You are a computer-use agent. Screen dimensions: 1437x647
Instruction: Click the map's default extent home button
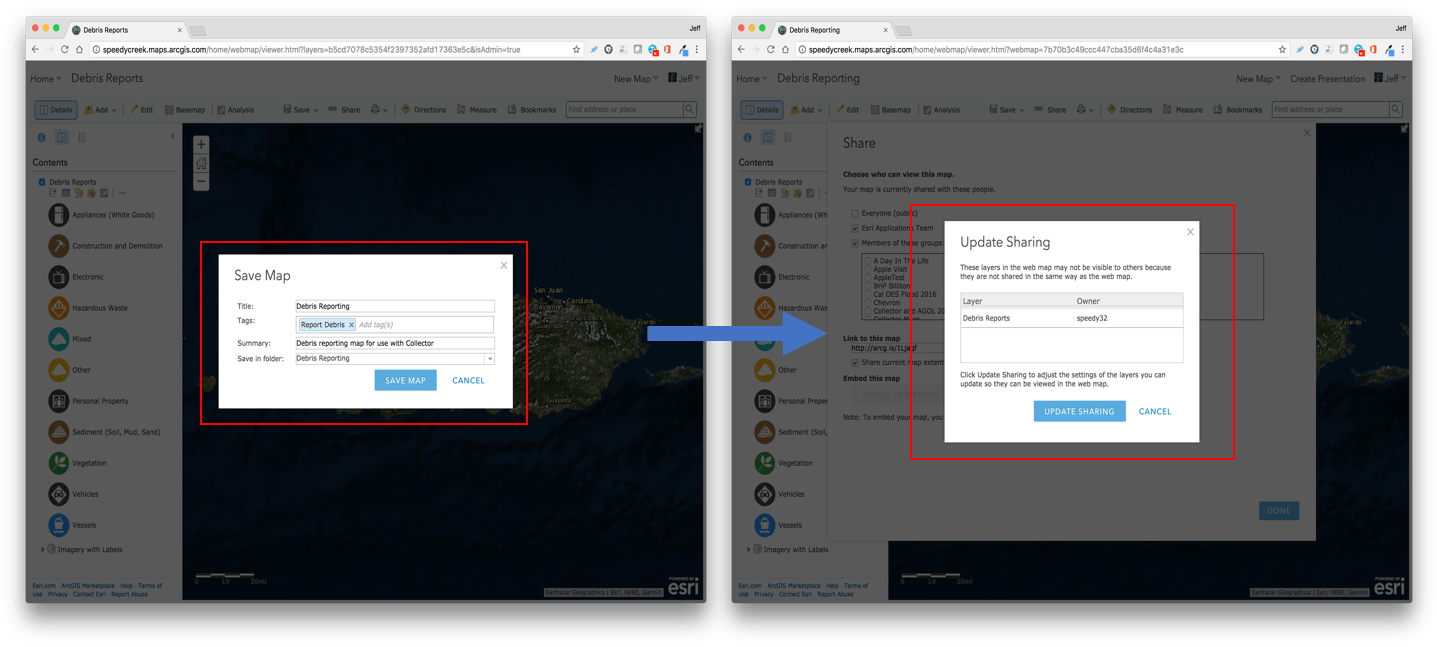[201, 163]
